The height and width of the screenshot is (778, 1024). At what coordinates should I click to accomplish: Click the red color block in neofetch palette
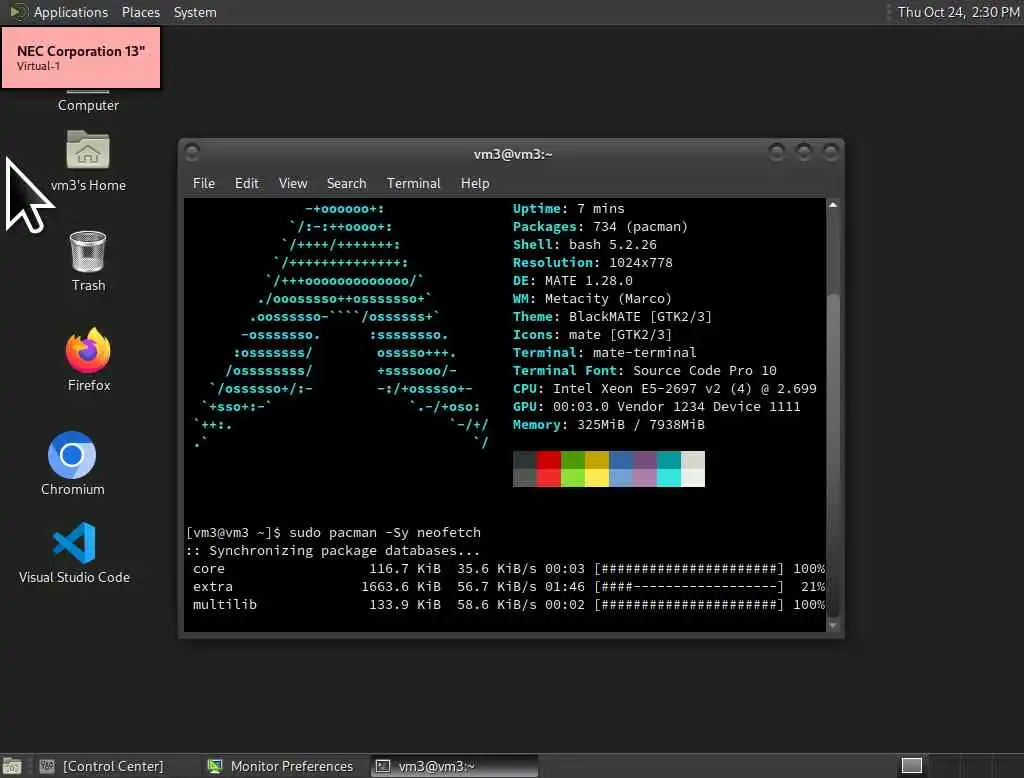pos(549,468)
